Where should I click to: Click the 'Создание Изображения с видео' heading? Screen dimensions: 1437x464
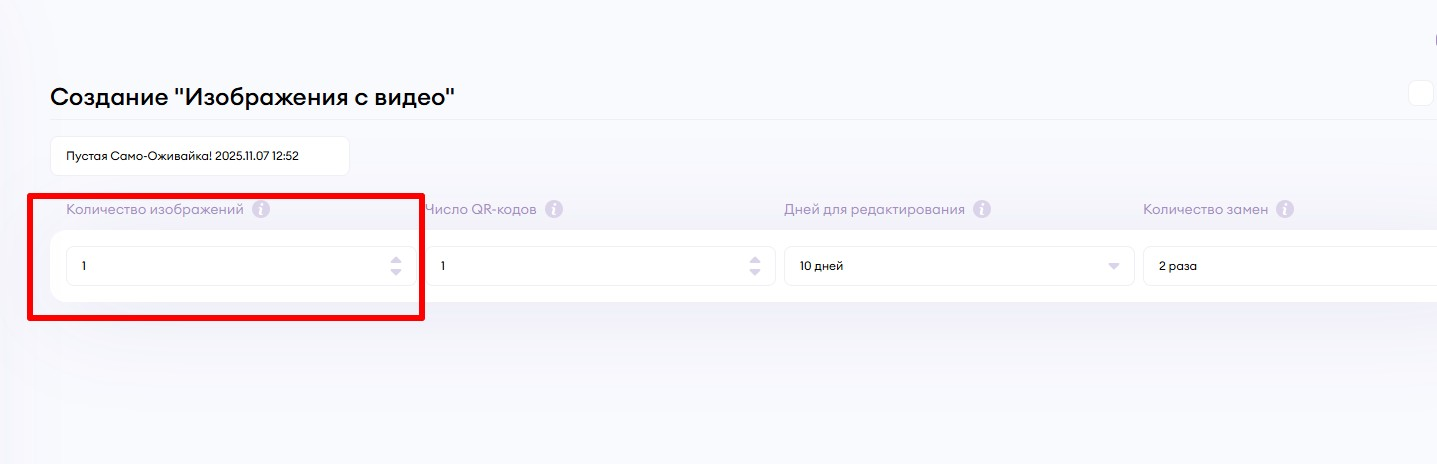coord(252,97)
